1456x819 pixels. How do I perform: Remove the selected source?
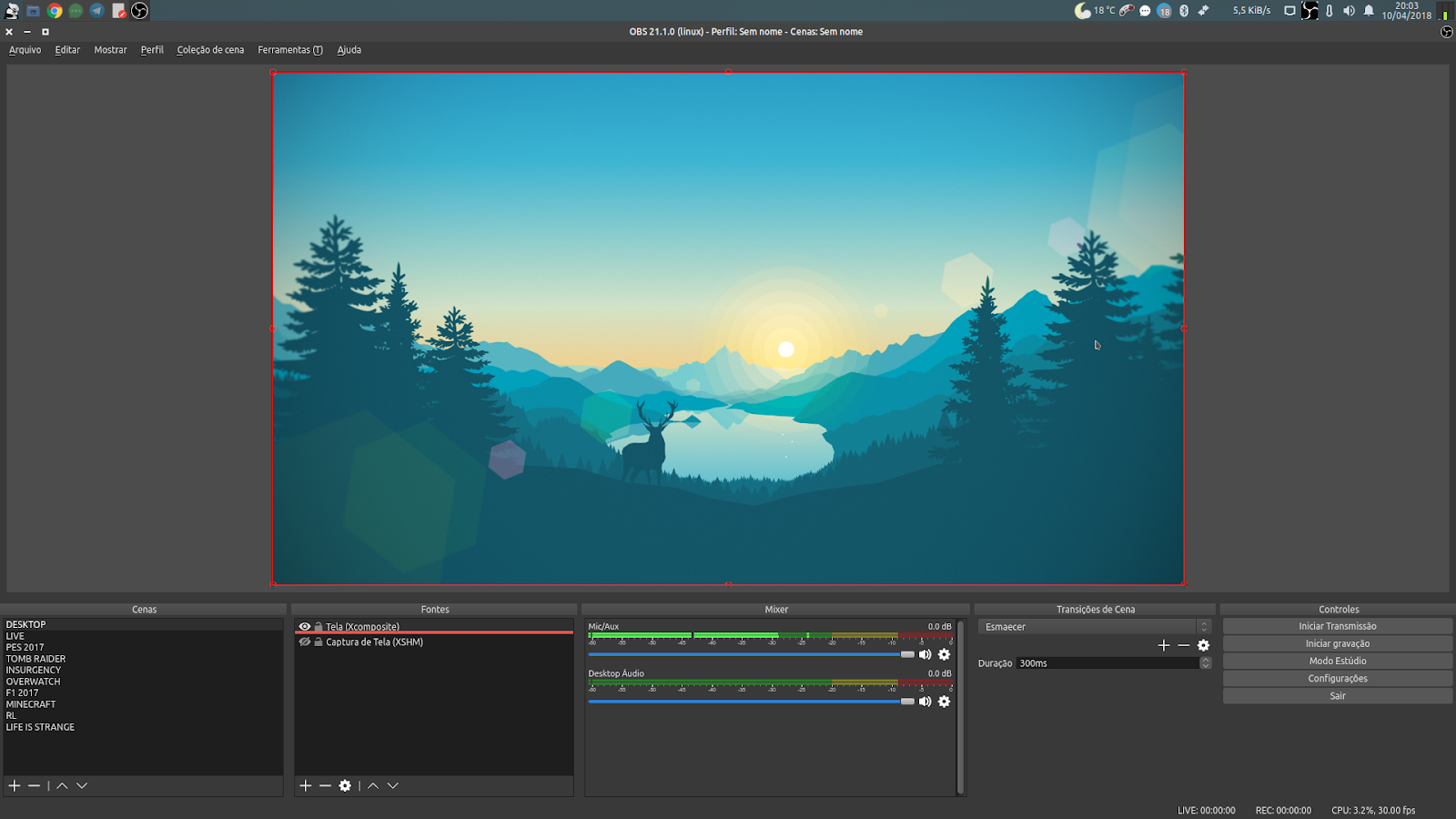tap(325, 785)
